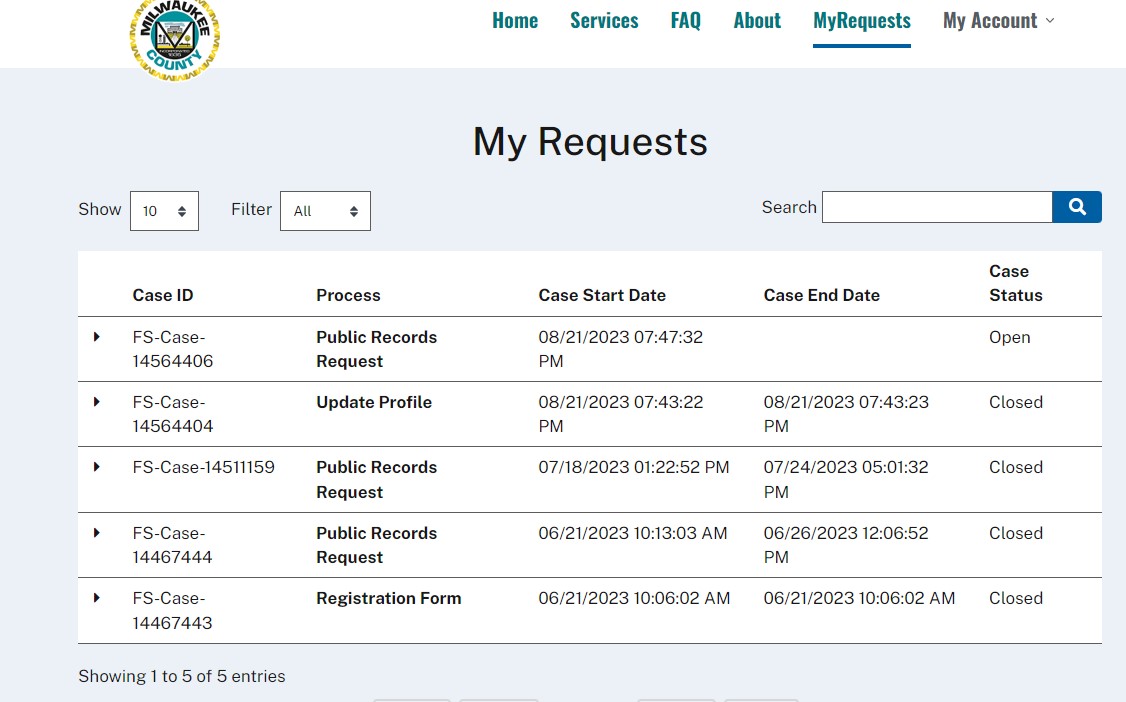1126x702 pixels.
Task: Click Closed status for FS-Case-14511159
Action: point(1015,467)
